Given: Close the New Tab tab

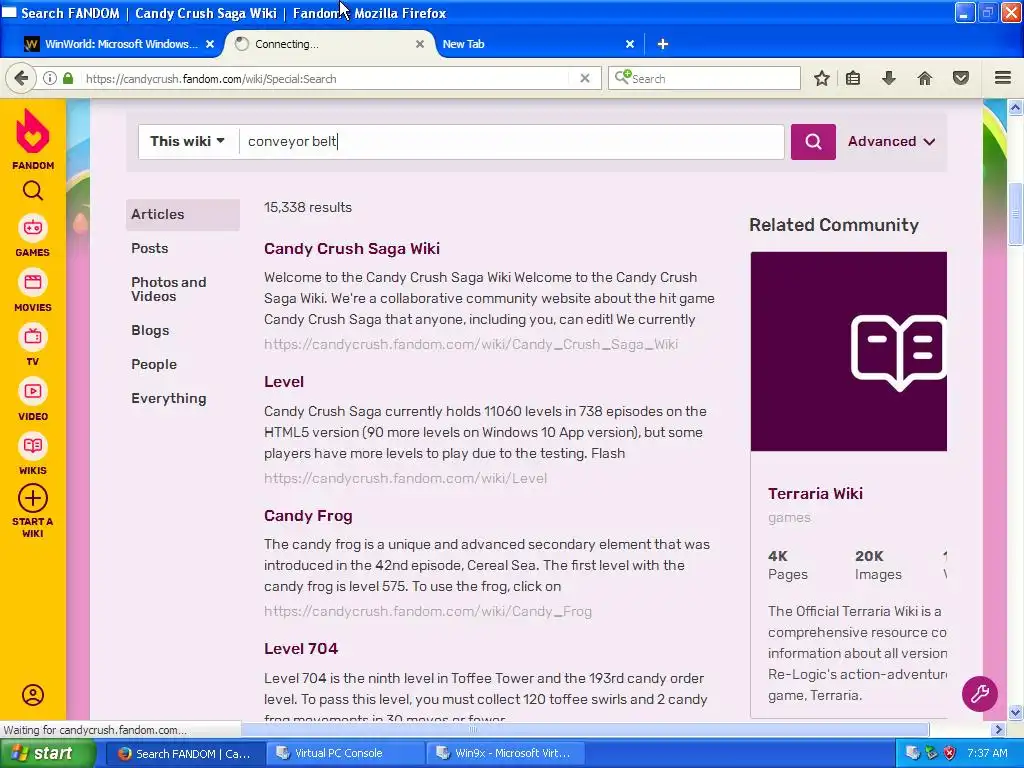Looking at the screenshot, I should [x=630, y=44].
